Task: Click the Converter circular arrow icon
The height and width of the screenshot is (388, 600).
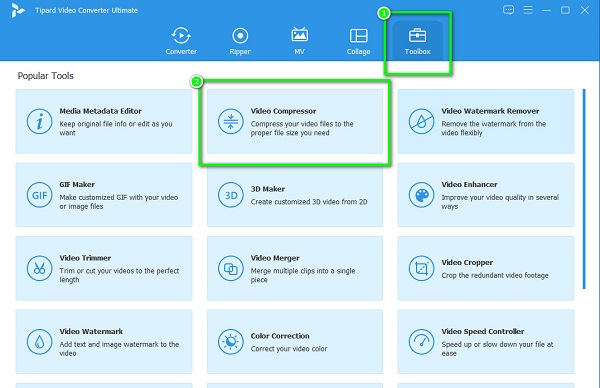Action: point(181,36)
